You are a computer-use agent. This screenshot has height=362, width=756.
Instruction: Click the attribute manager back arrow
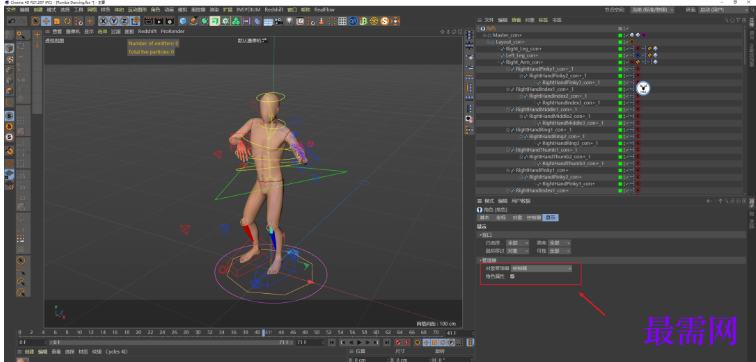point(708,200)
